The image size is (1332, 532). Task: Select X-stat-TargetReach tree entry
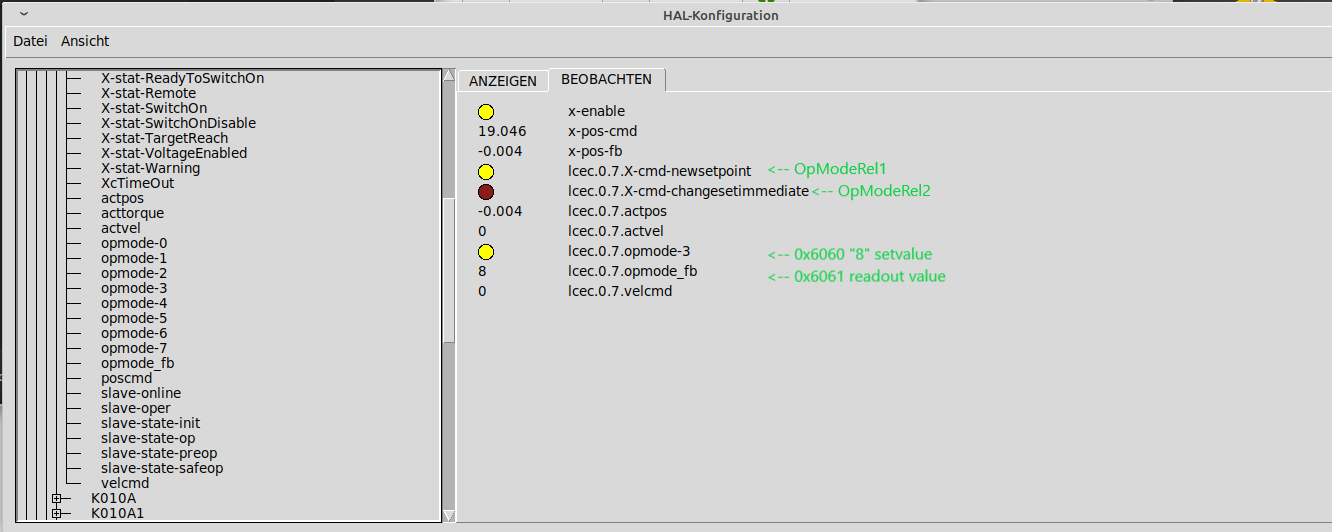point(164,138)
